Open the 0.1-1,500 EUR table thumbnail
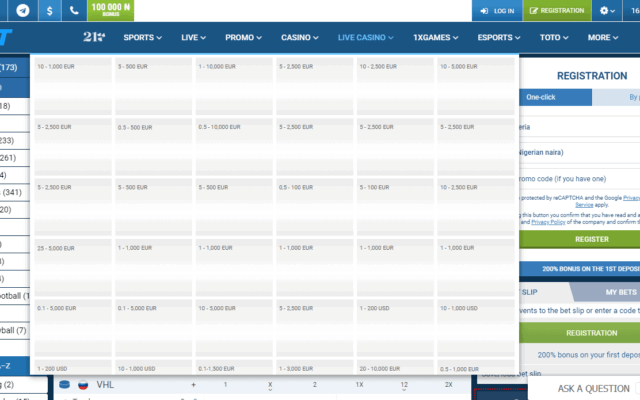 [234, 367]
